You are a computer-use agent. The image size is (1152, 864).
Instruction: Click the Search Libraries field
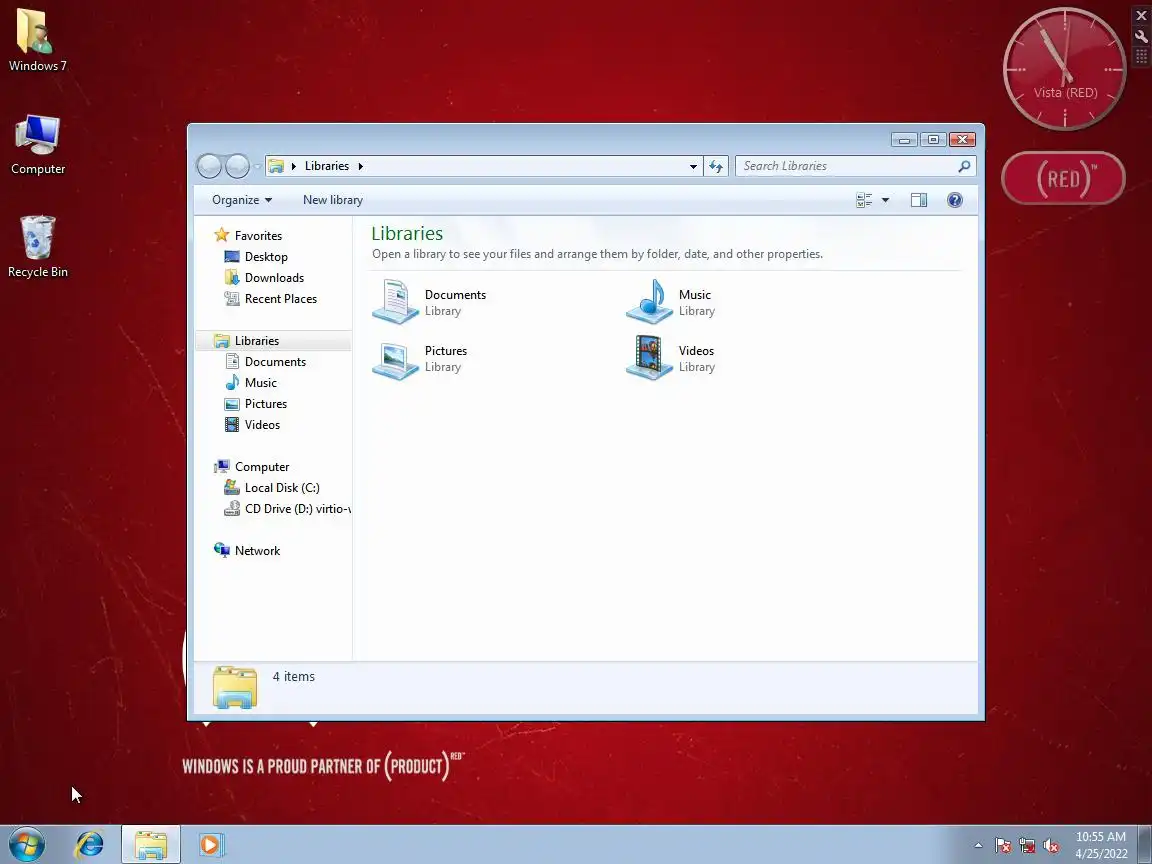pyautogui.click(x=847, y=166)
